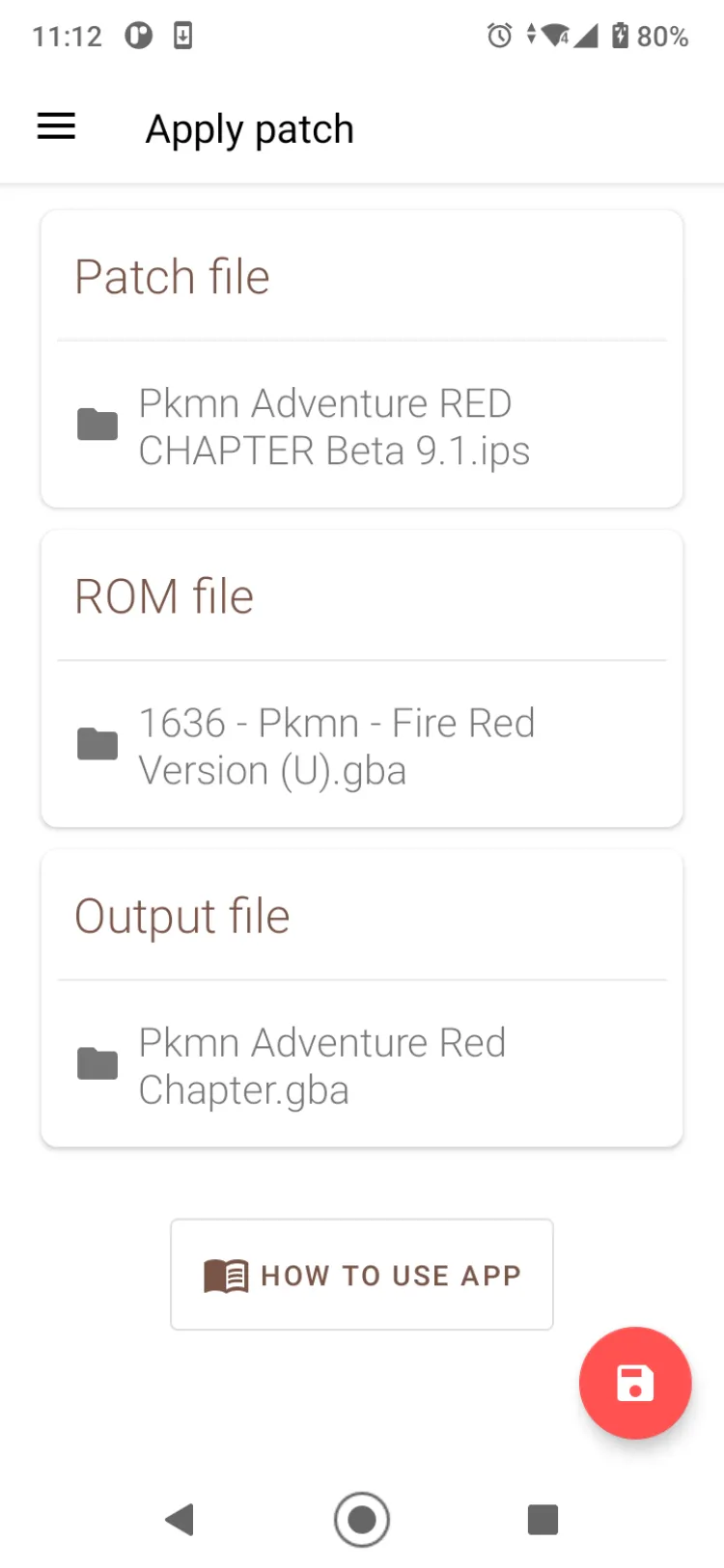The image size is (724, 1568).
Task: Open the hamburger navigation menu
Action: (56, 126)
